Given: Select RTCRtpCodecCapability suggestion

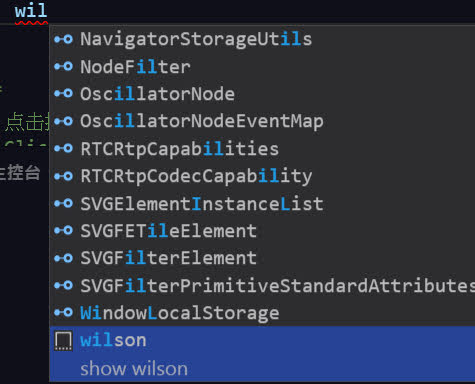Looking at the screenshot, I should (x=262, y=176).
